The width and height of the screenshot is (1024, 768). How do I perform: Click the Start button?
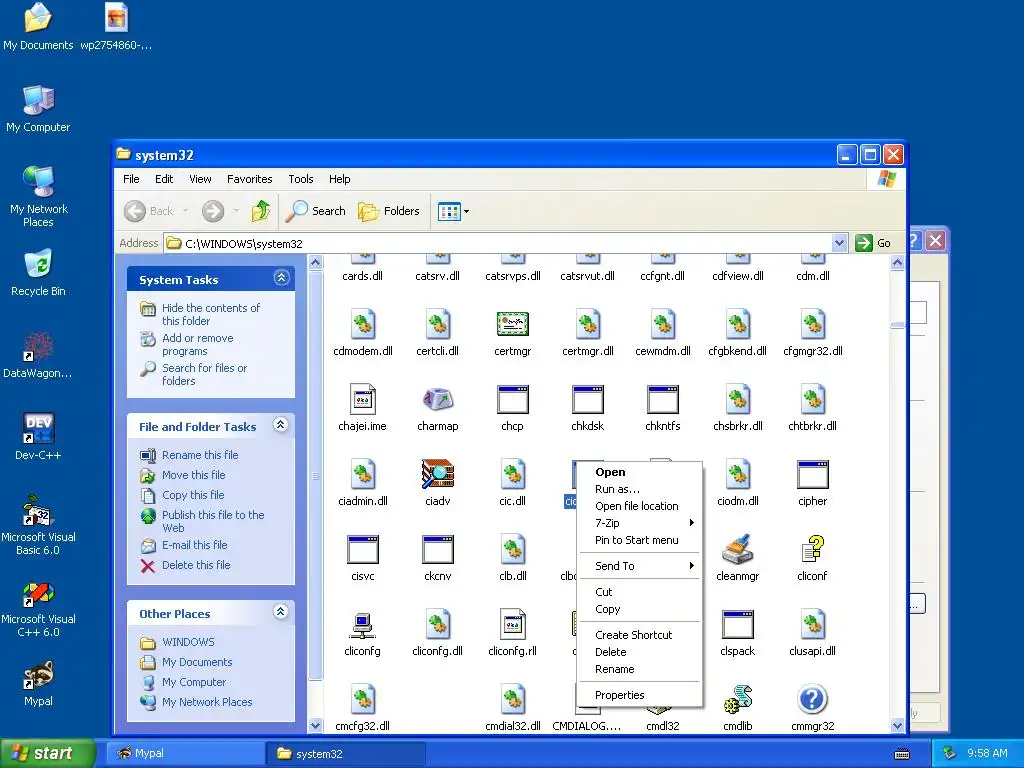coord(47,753)
